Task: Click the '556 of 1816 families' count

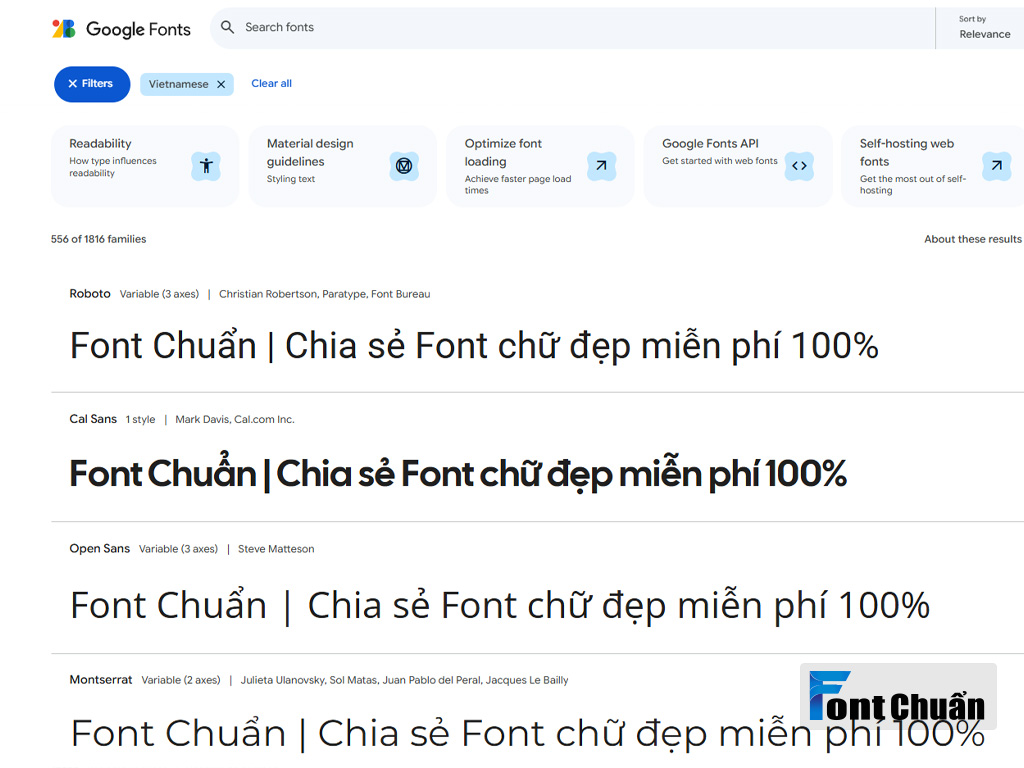Action: click(99, 239)
